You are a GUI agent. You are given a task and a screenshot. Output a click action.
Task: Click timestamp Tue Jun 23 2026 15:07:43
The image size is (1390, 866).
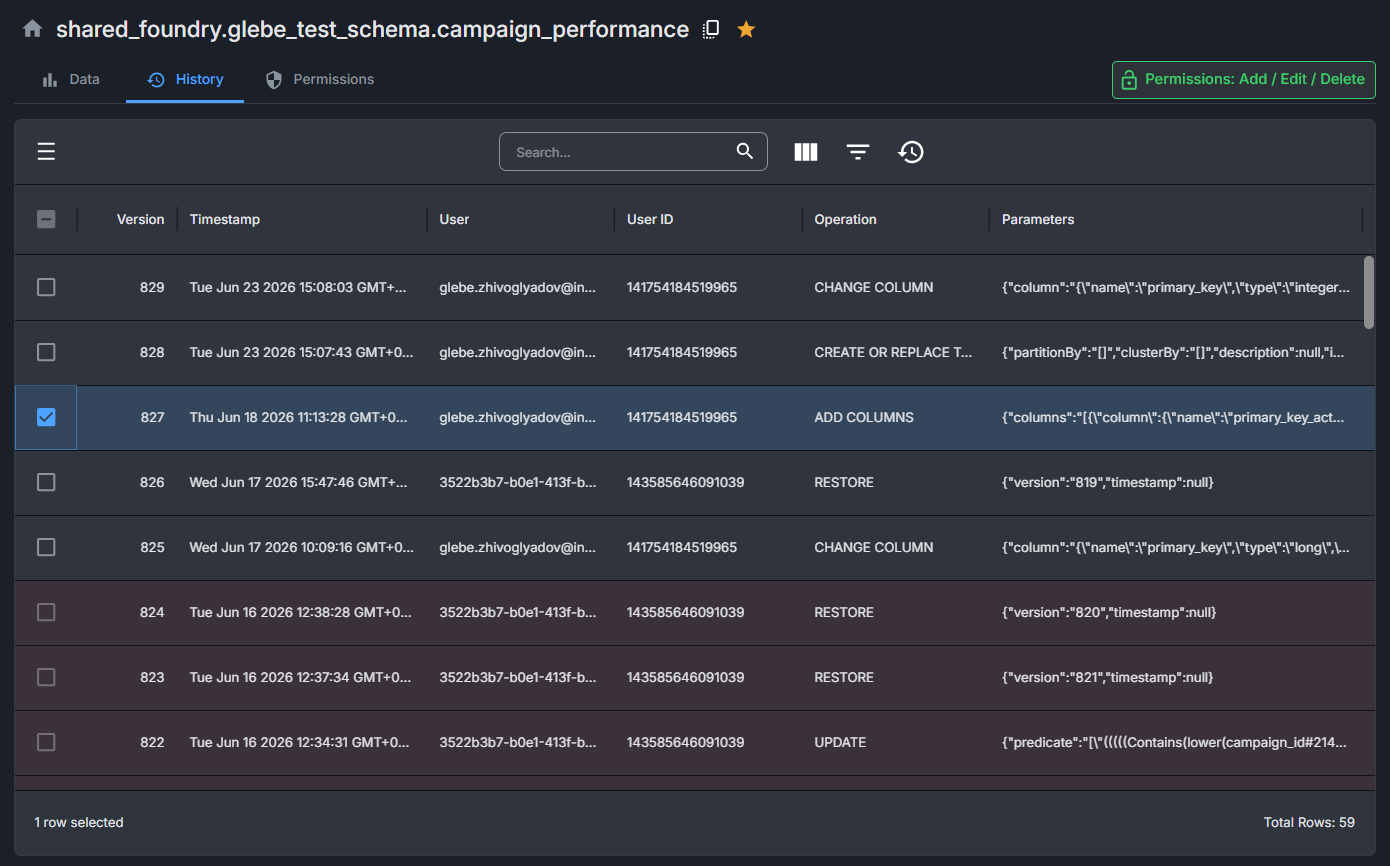tap(301, 352)
